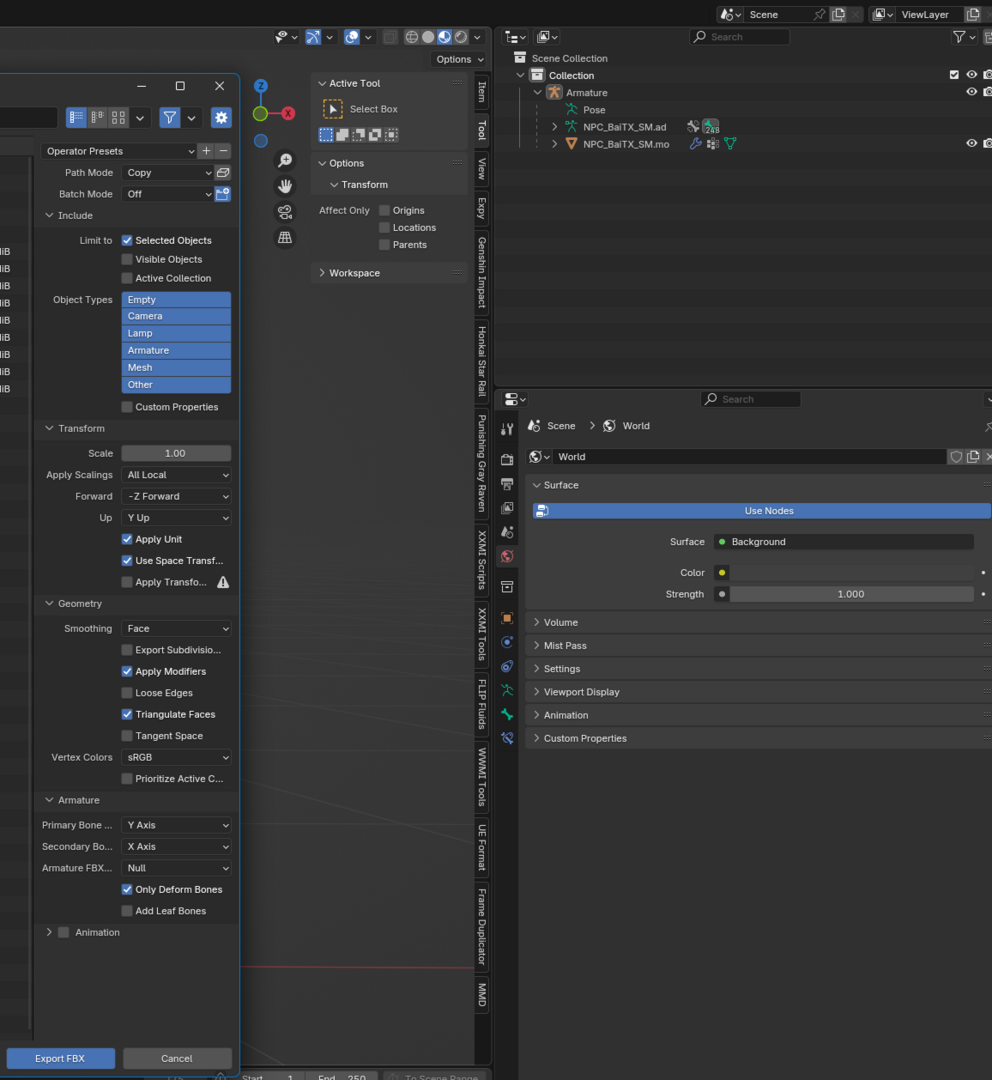Toggle batch mode own directory icon

pyautogui.click(x=223, y=194)
